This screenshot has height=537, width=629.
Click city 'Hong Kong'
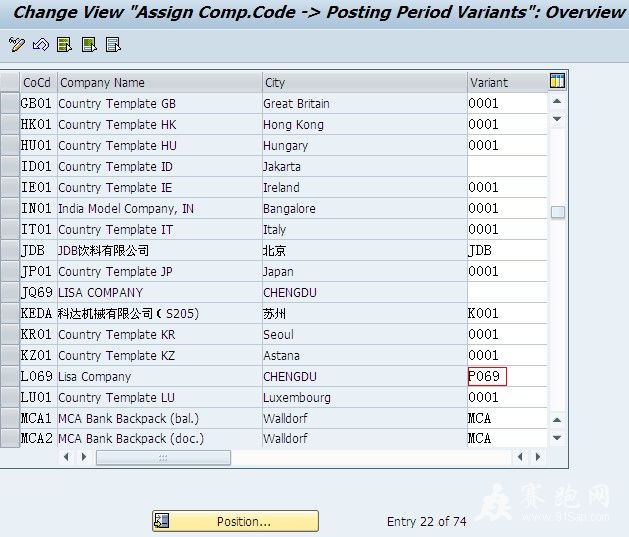[x=293, y=125]
